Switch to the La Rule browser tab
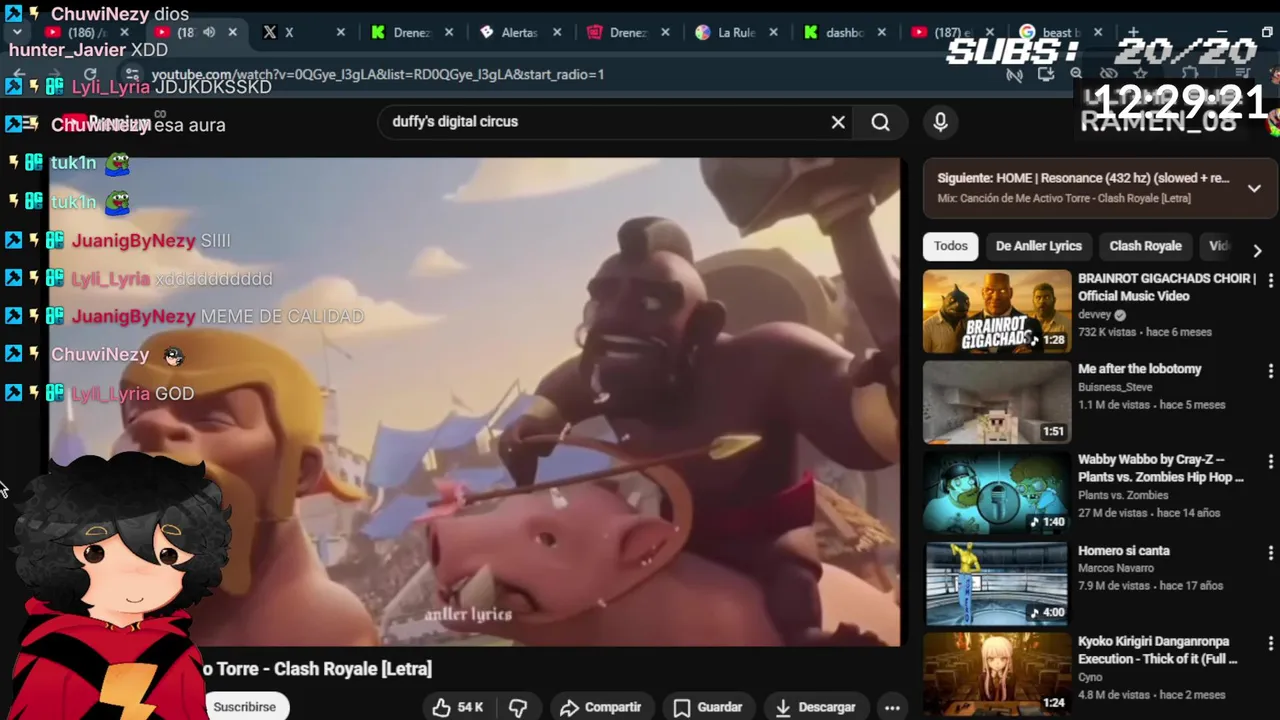 click(736, 32)
